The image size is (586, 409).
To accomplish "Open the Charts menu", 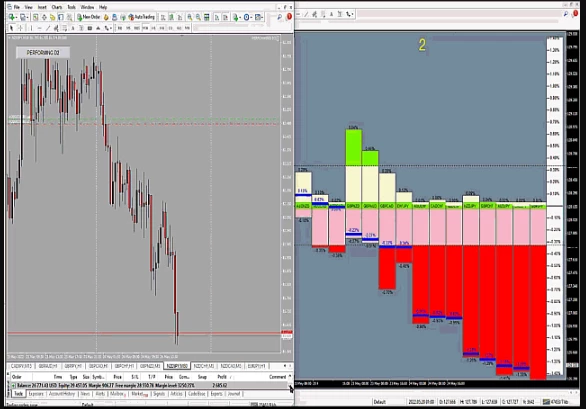I will point(57,7).
